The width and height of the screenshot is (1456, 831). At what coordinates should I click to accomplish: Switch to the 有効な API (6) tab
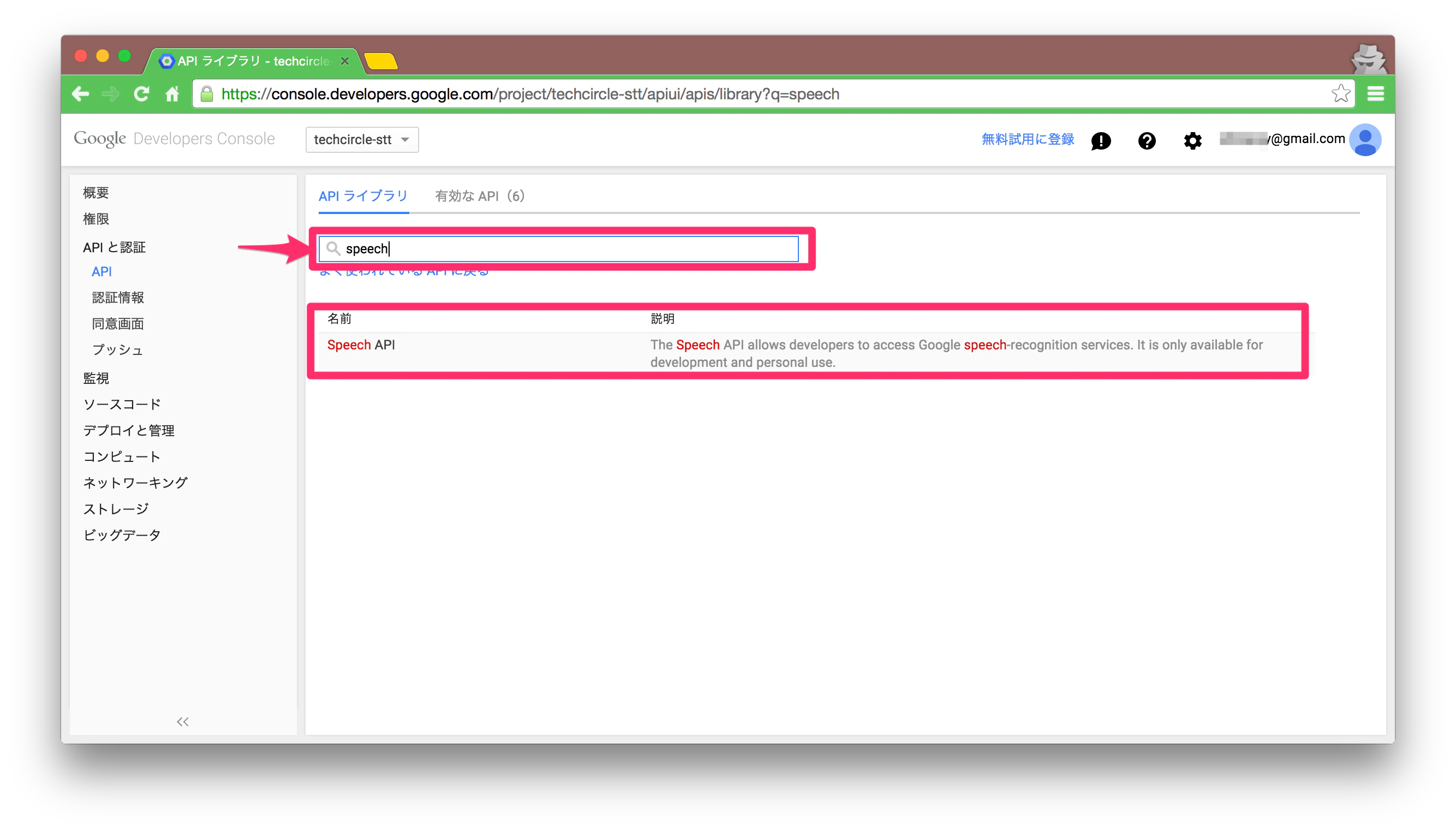coord(480,196)
